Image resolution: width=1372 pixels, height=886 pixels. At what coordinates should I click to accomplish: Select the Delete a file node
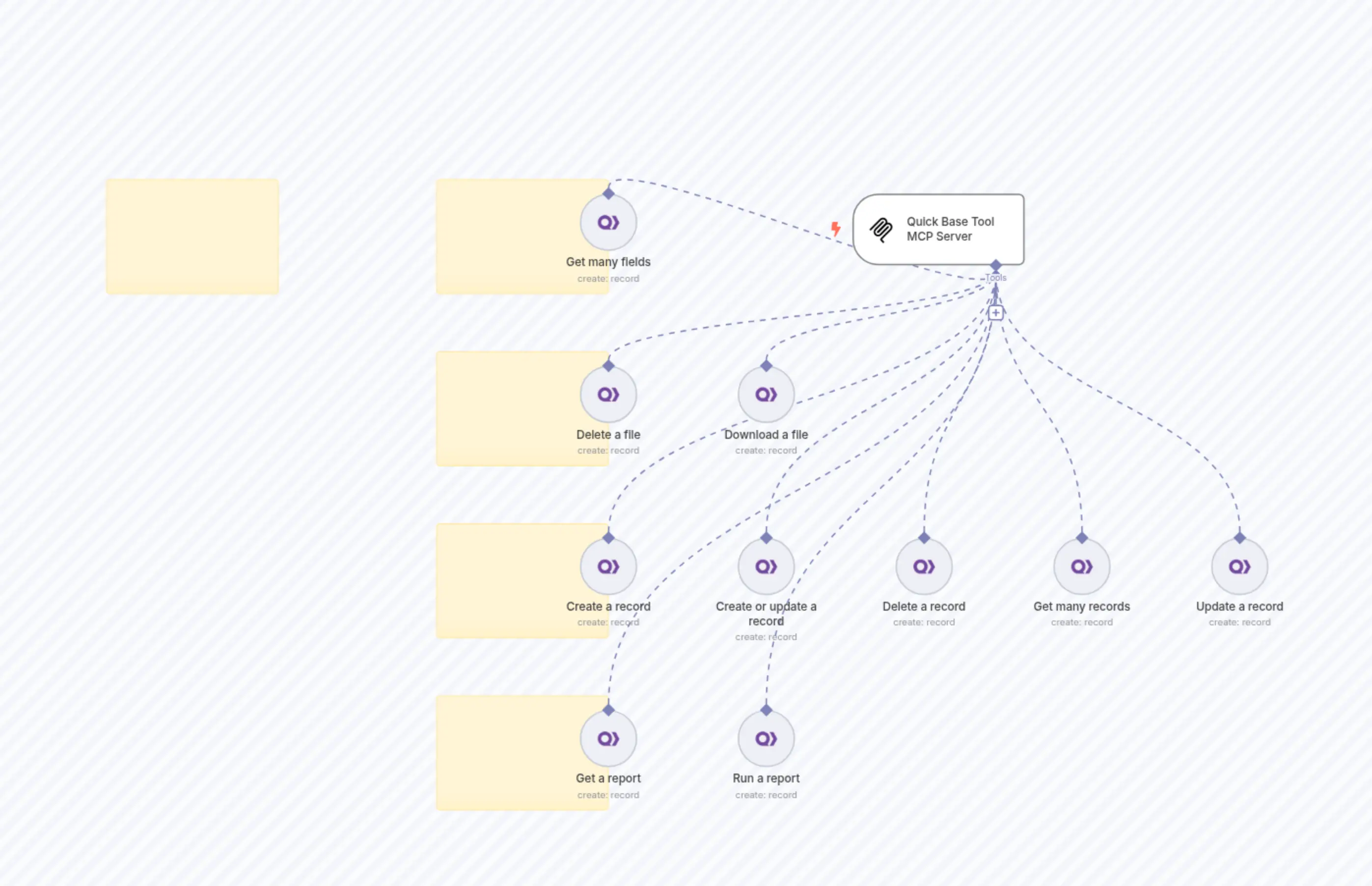pos(608,394)
